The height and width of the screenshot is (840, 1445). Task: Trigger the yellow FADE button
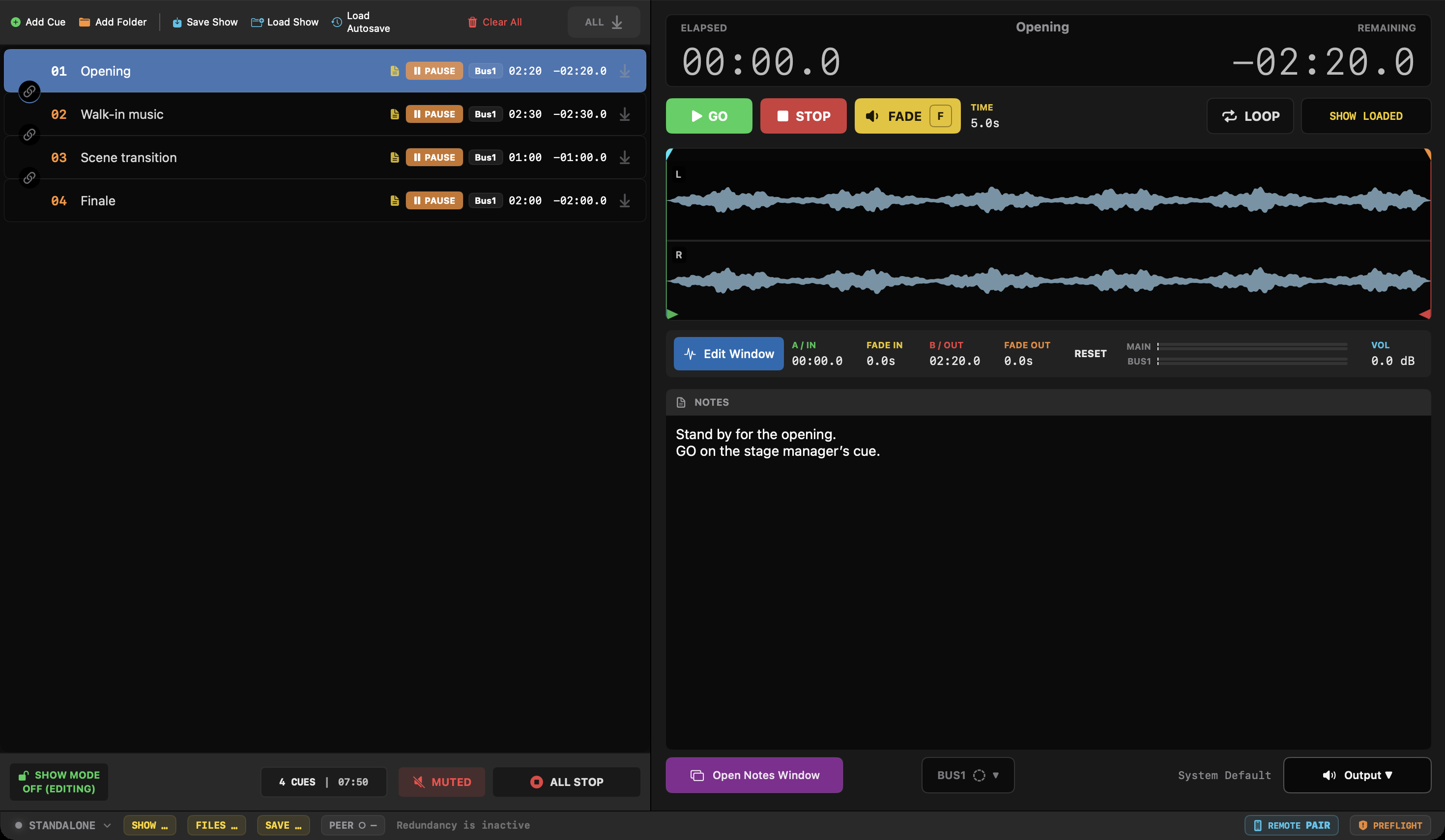pos(907,116)
